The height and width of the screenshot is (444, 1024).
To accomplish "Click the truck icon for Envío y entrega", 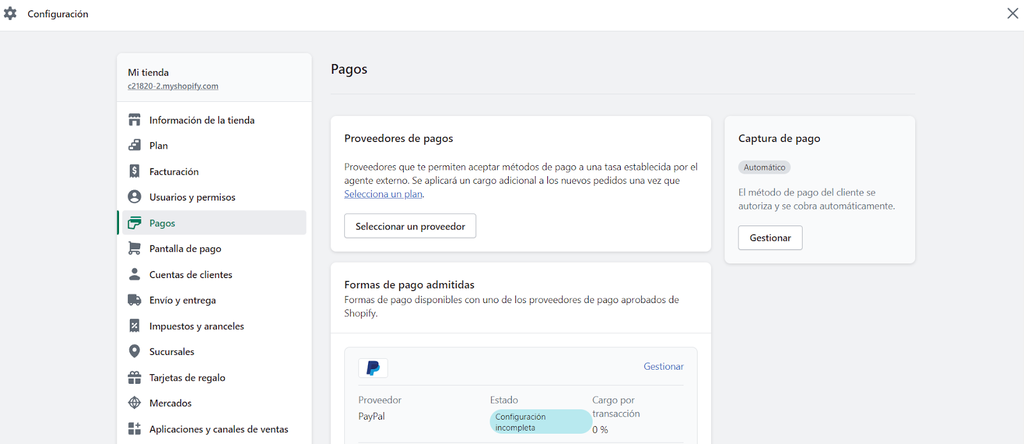I will [134, 300].
